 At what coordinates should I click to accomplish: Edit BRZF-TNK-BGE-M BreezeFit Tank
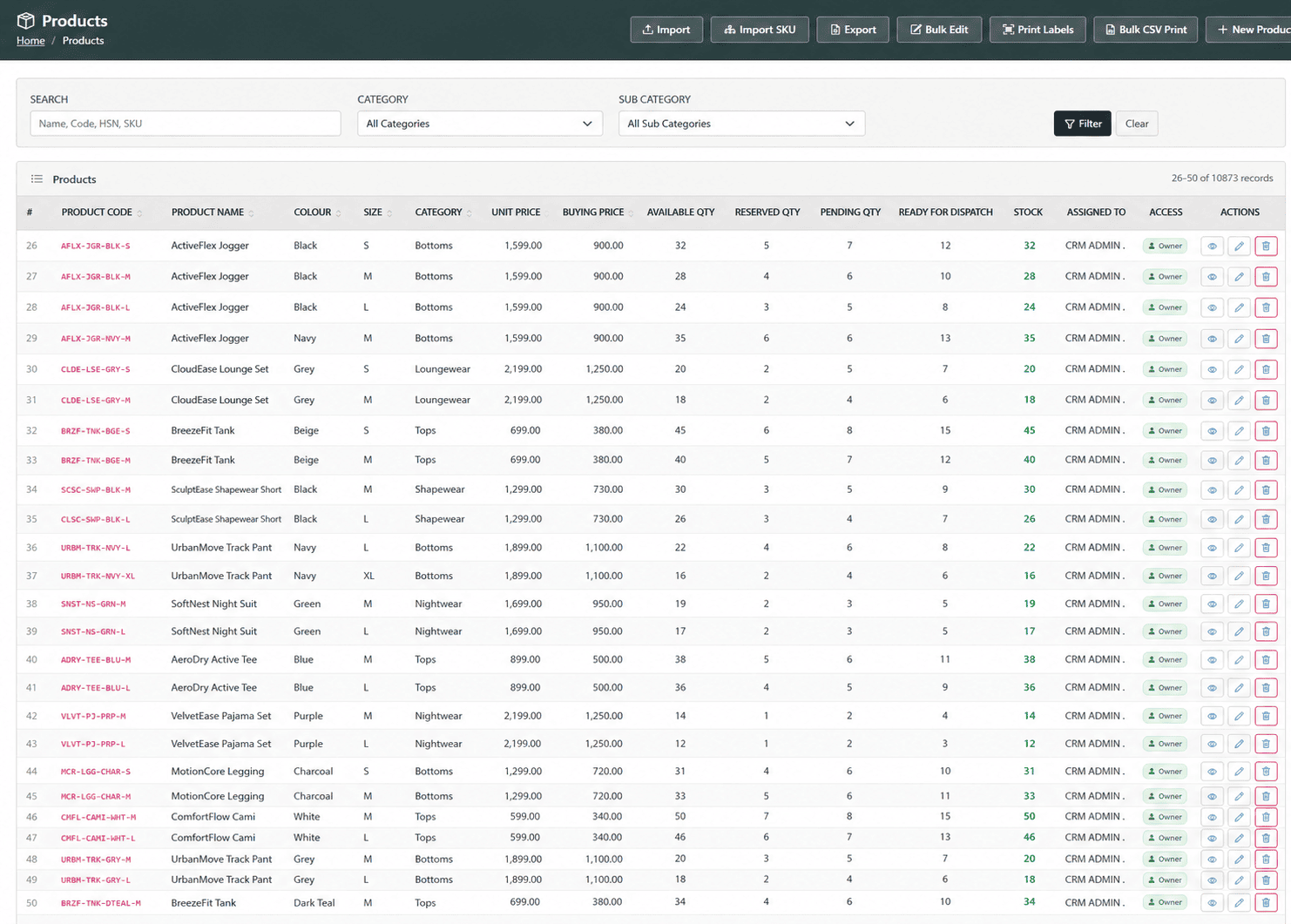pos(1239,460)
